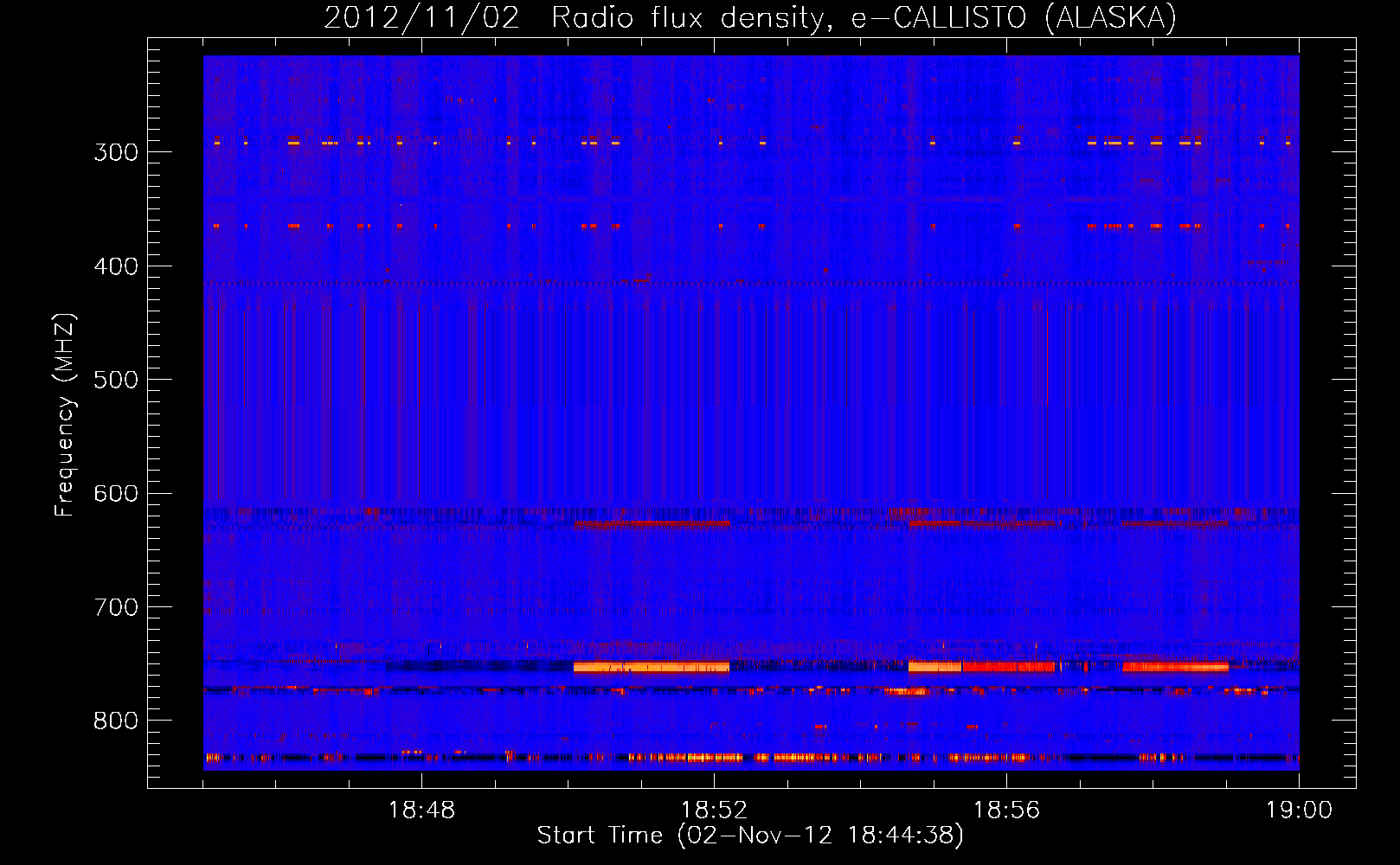Click the 600 frequency tick label
Image resolution: width=1400 pixels, height=865 pixels.
[116, 494]
